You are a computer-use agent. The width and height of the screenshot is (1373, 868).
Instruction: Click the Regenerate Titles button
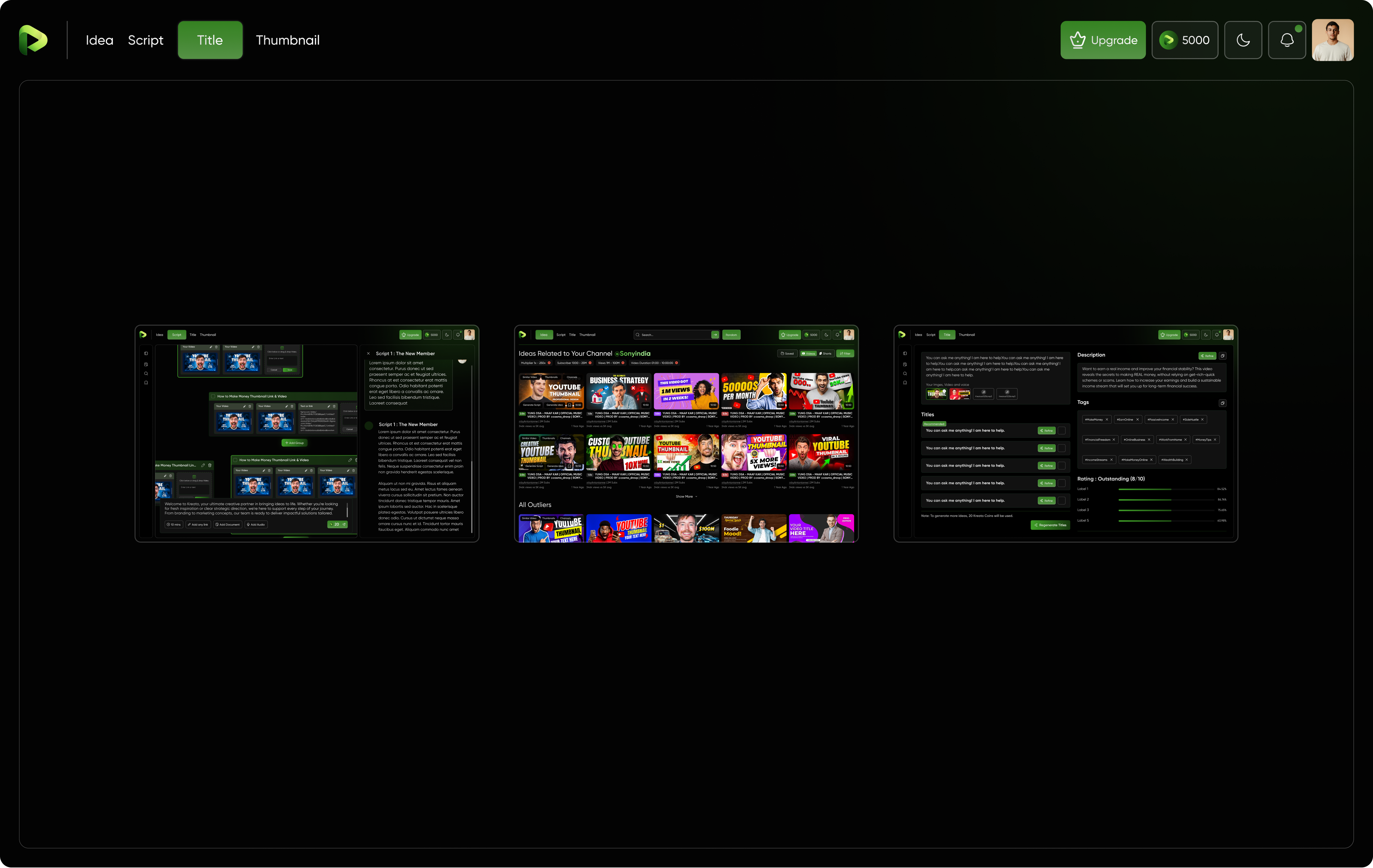1050,525
